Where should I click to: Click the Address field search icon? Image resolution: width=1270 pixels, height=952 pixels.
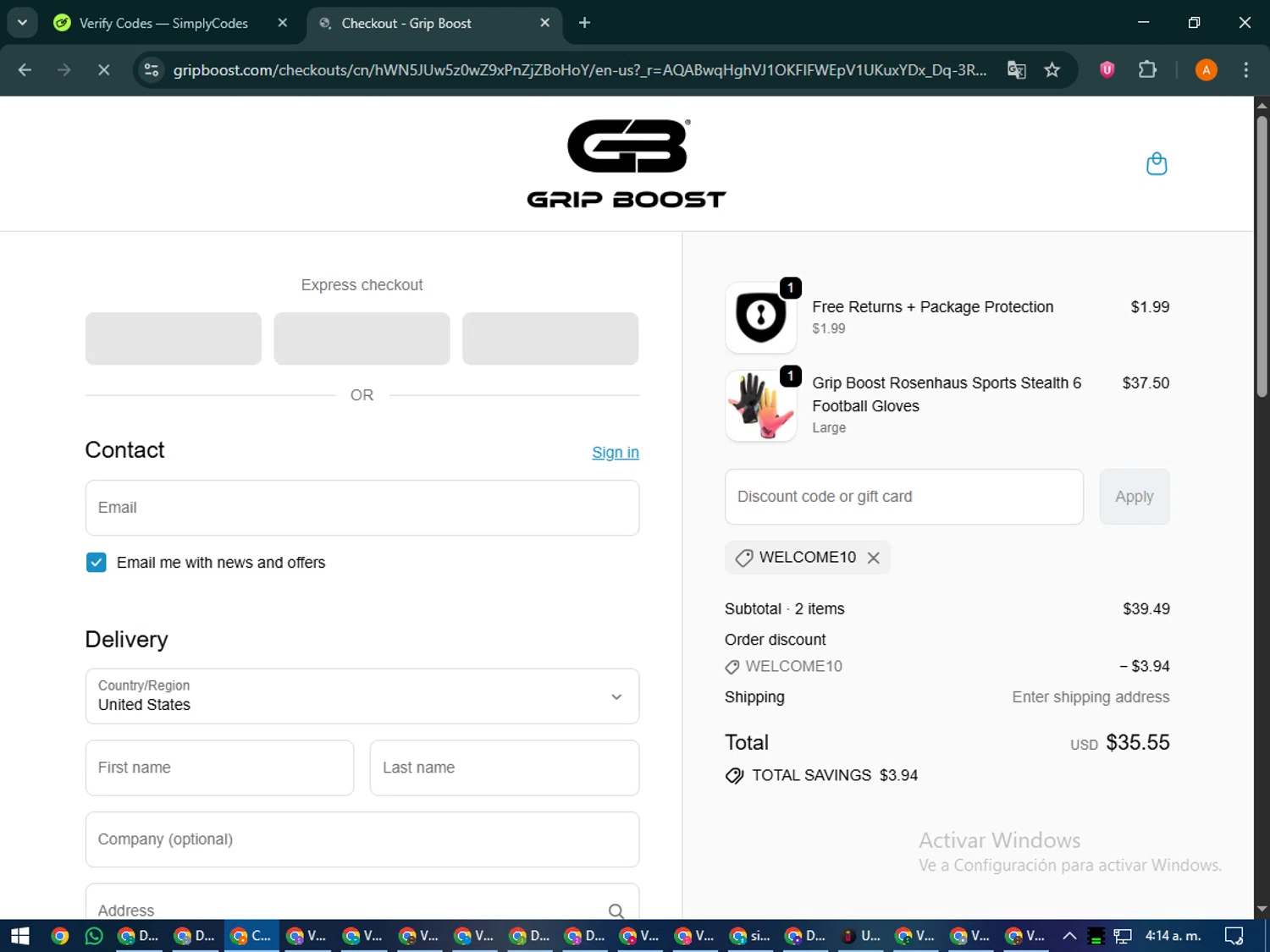point(616,911)
